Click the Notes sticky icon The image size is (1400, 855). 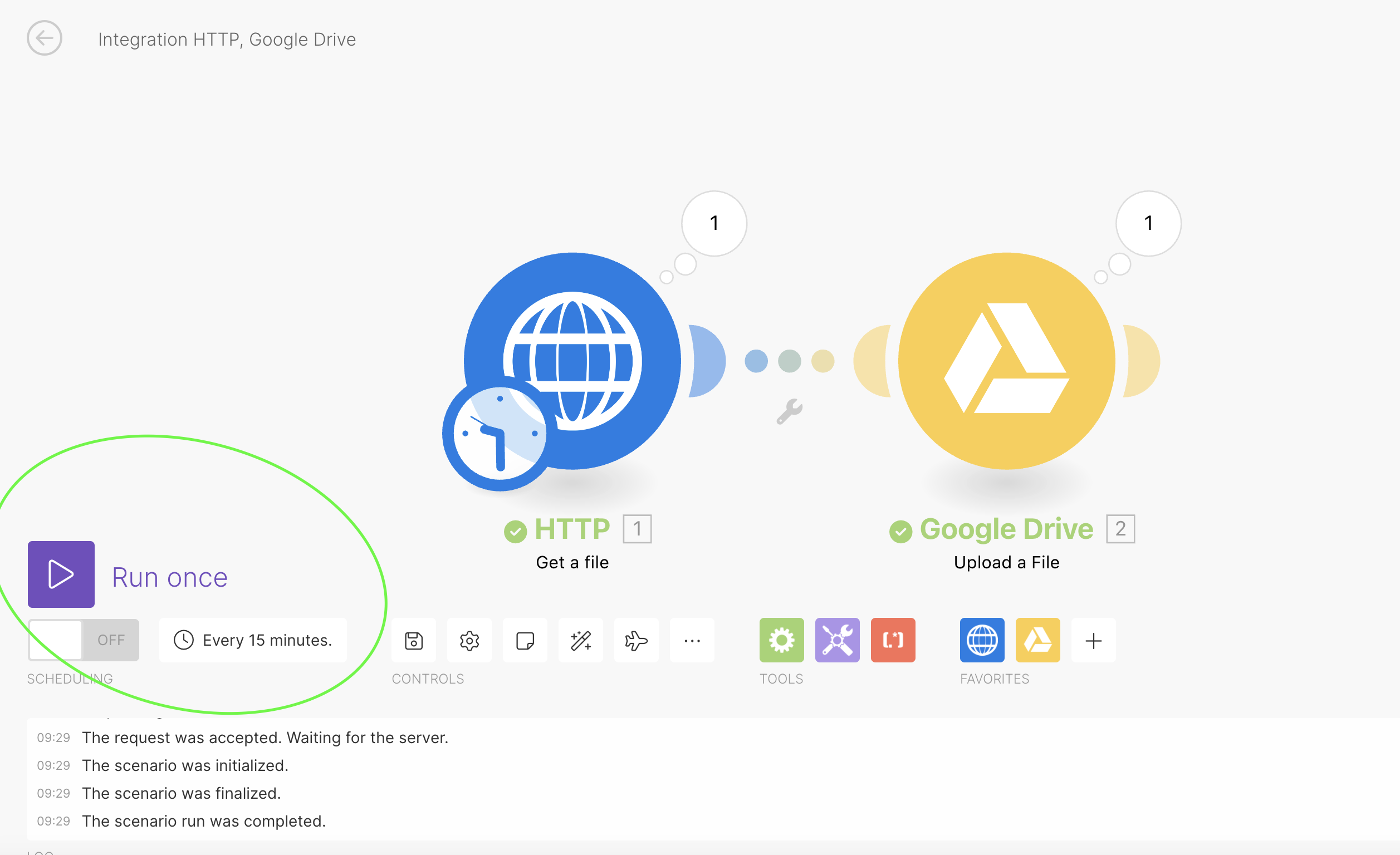click(525, 640)
